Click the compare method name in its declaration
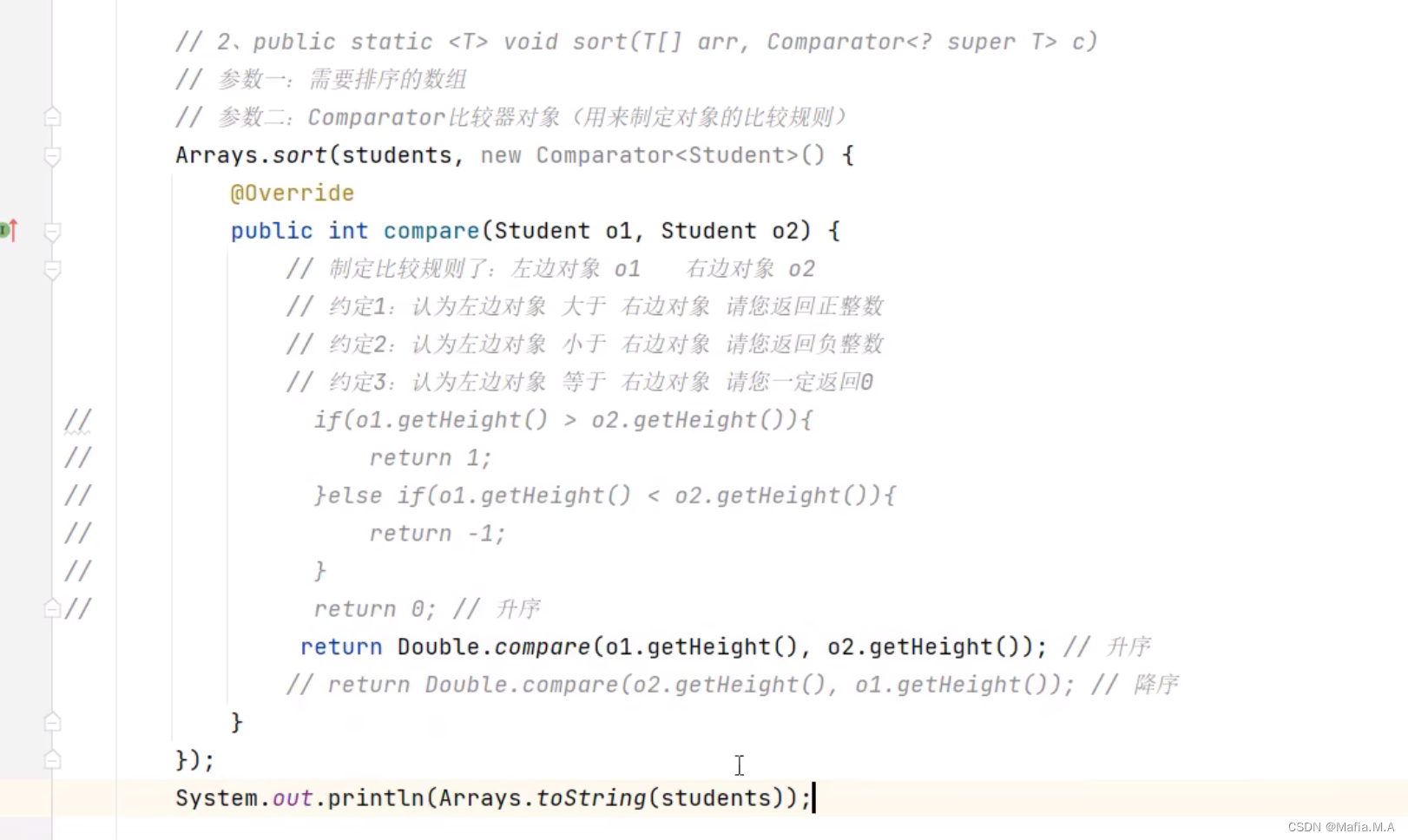Image resolution: width=1408 pixels, height=840 pixels. [x=431, y=231]
